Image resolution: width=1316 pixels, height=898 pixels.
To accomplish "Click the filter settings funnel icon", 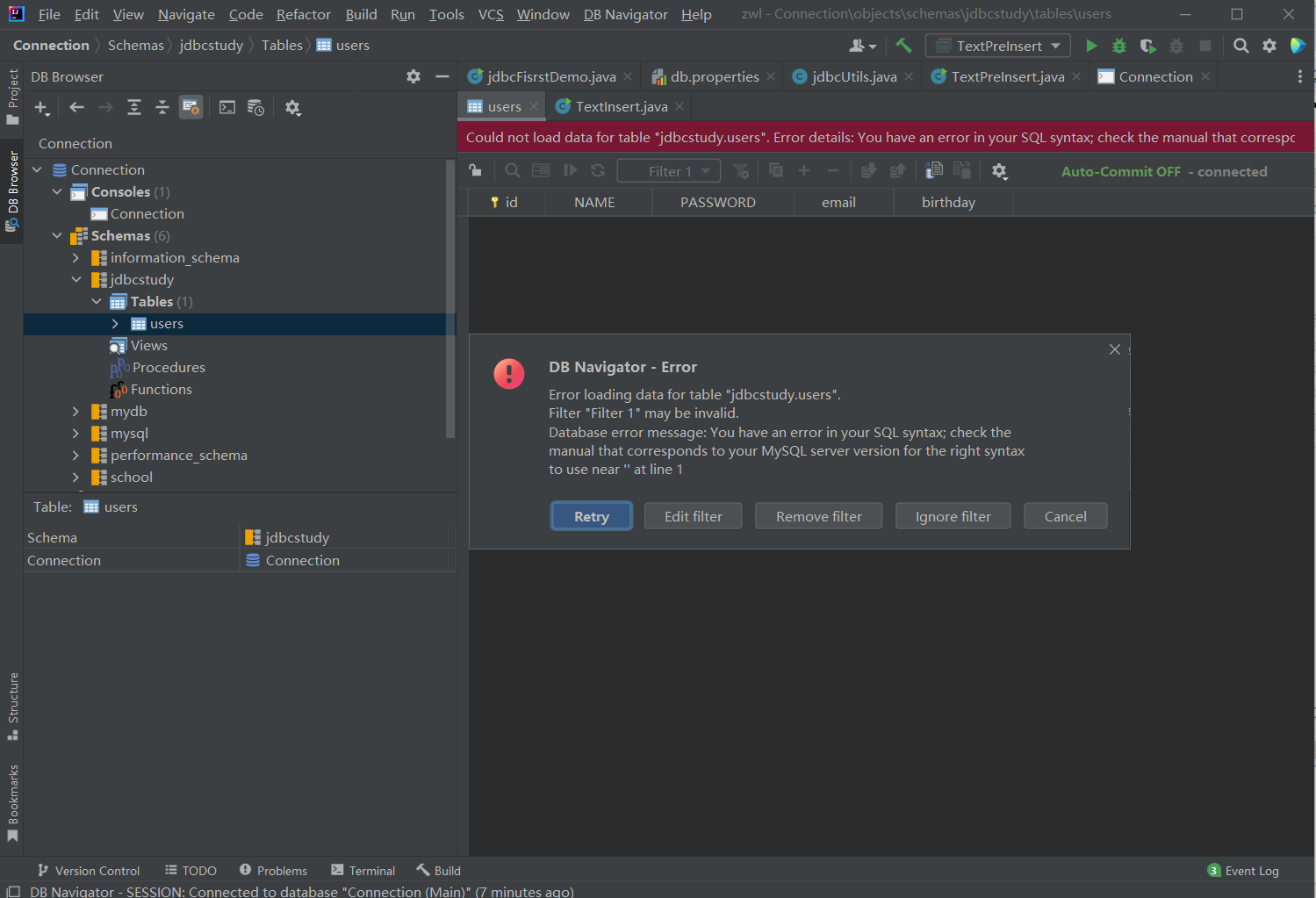I will pos(741,171).
